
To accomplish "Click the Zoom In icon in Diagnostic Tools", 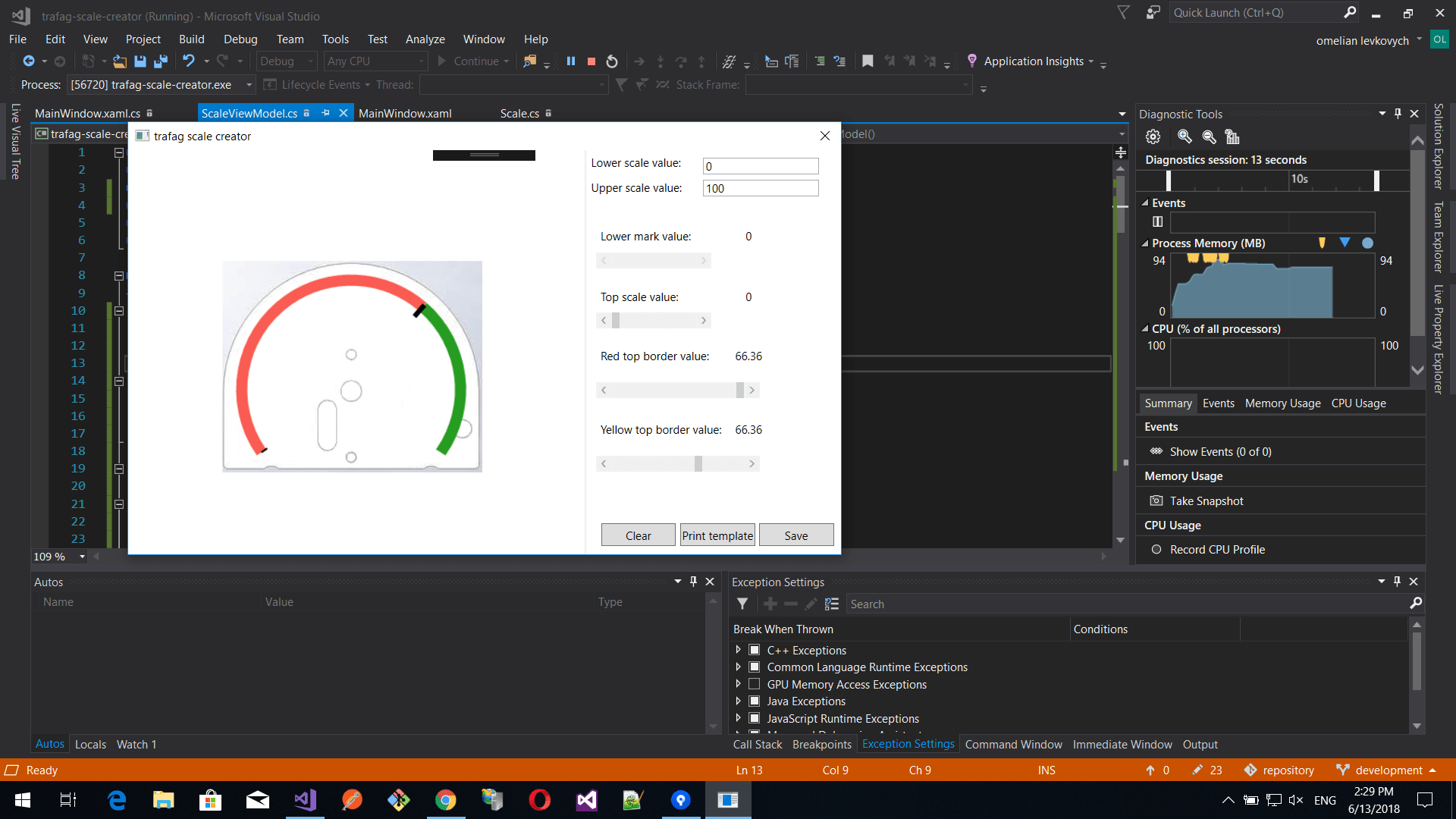I will [x=1185, y=136].
